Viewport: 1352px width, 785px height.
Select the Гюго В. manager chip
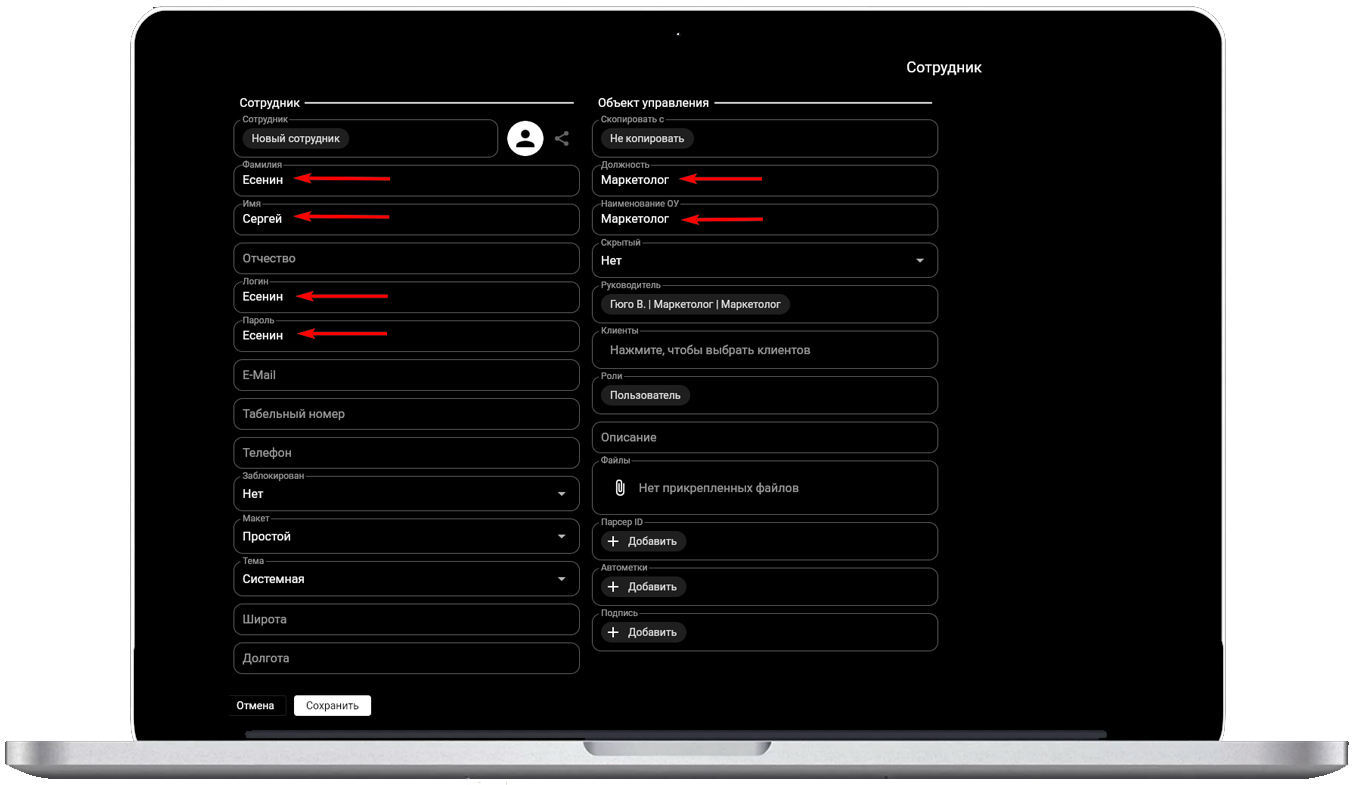pyautogui.click(x=695, y=304)
